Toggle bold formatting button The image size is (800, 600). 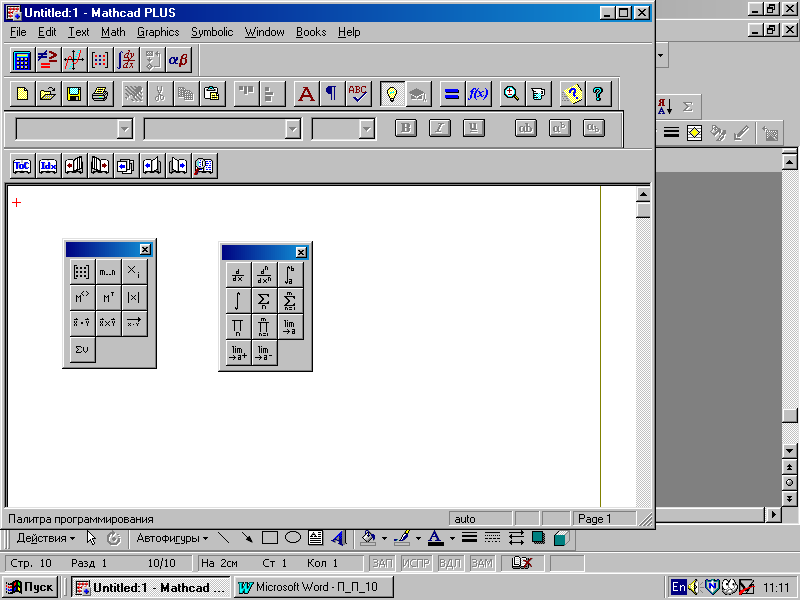(x=406, y=128)
